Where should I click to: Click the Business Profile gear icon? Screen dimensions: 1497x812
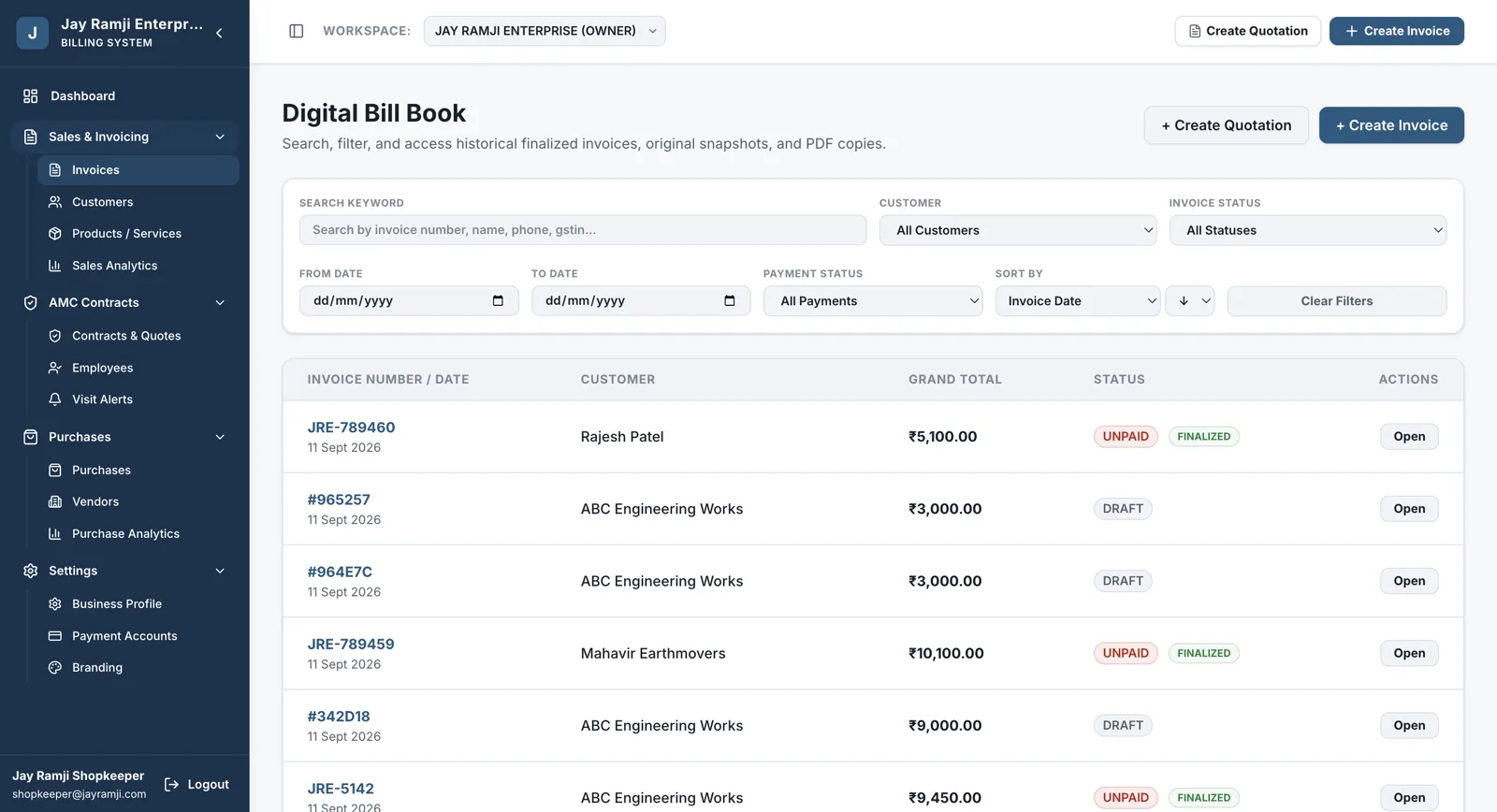[55, 604]
